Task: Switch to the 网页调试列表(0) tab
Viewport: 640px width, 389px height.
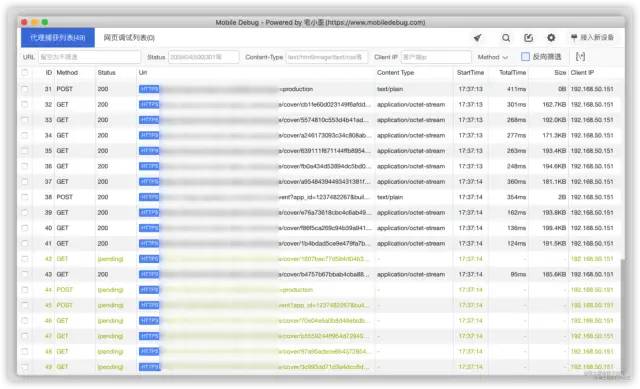Action: [129, 38]
